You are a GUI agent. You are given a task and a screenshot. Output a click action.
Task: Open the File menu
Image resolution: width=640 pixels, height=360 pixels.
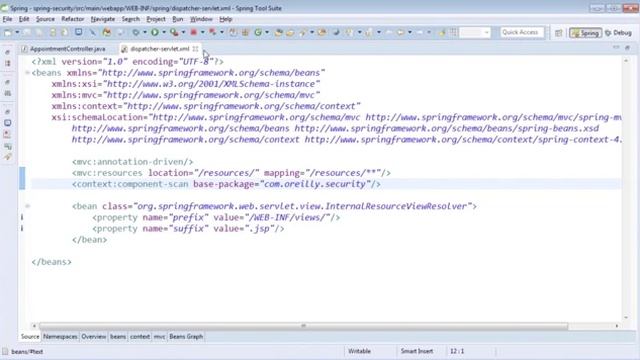(x=7, y=19)
